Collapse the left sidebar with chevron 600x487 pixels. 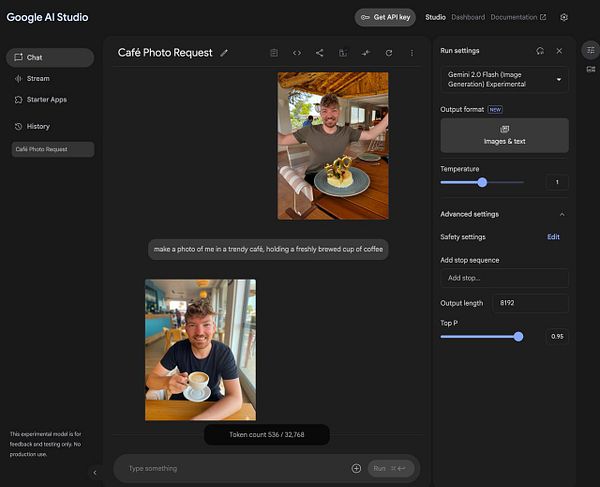click(x=95, y=472)
